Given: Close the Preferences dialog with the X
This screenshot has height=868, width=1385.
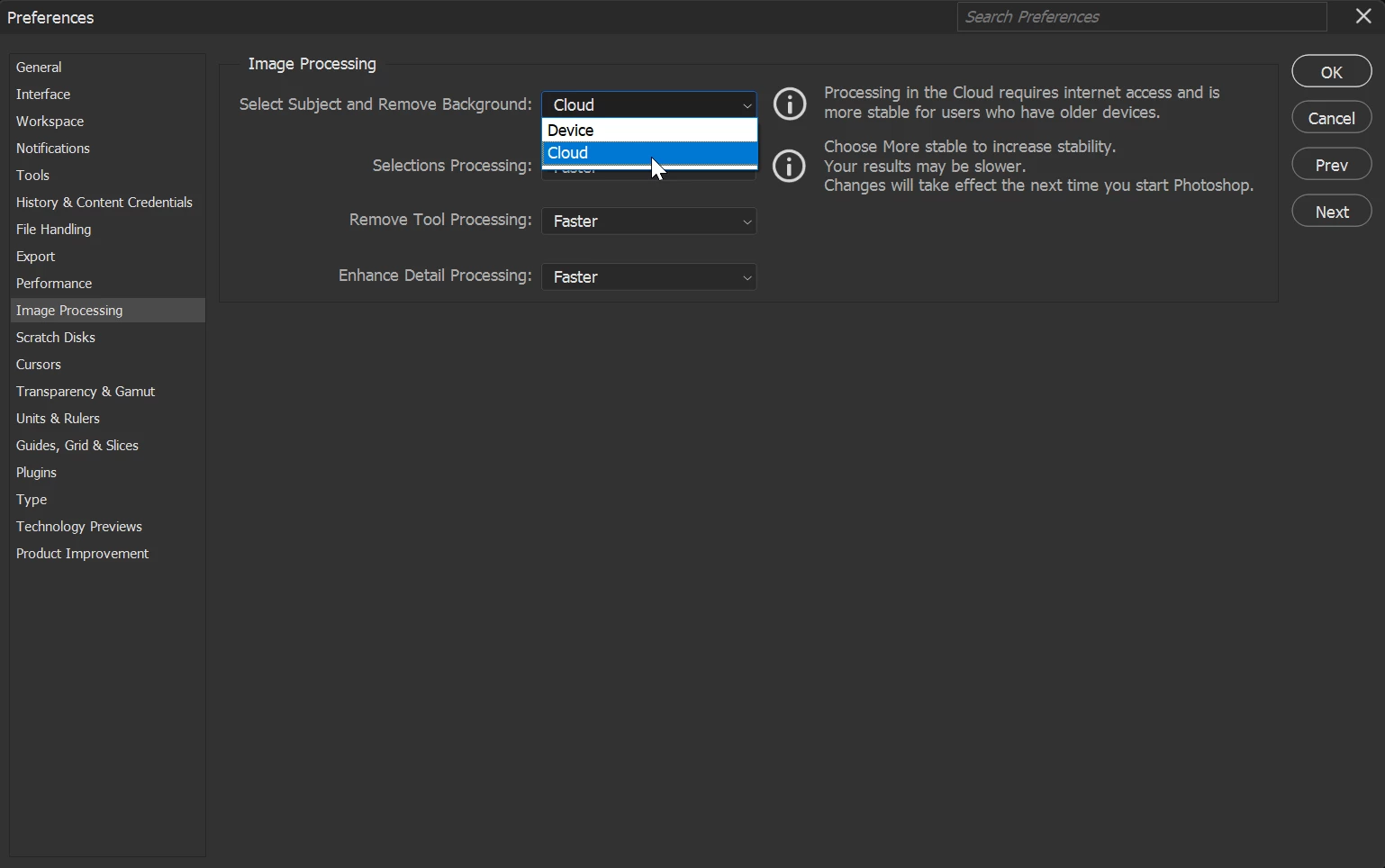Looking at the screenshot, I should tap(1363, 16).
